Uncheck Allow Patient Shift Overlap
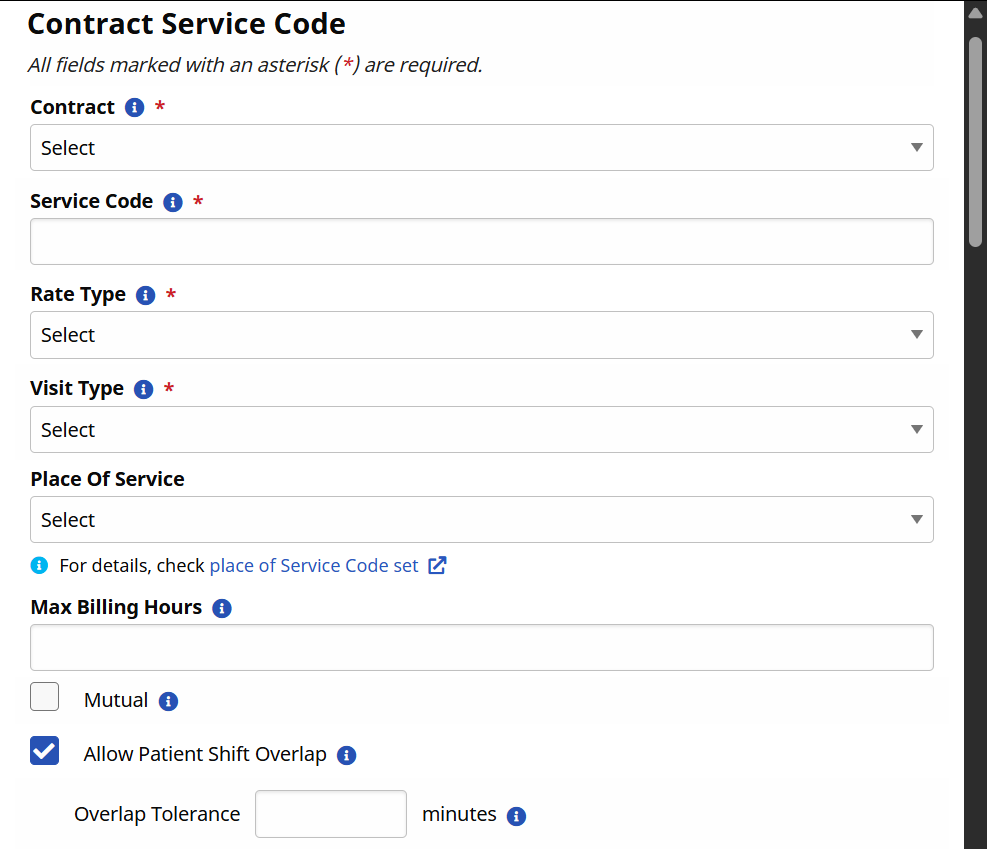The image size is (987, 849). [45, 751]
